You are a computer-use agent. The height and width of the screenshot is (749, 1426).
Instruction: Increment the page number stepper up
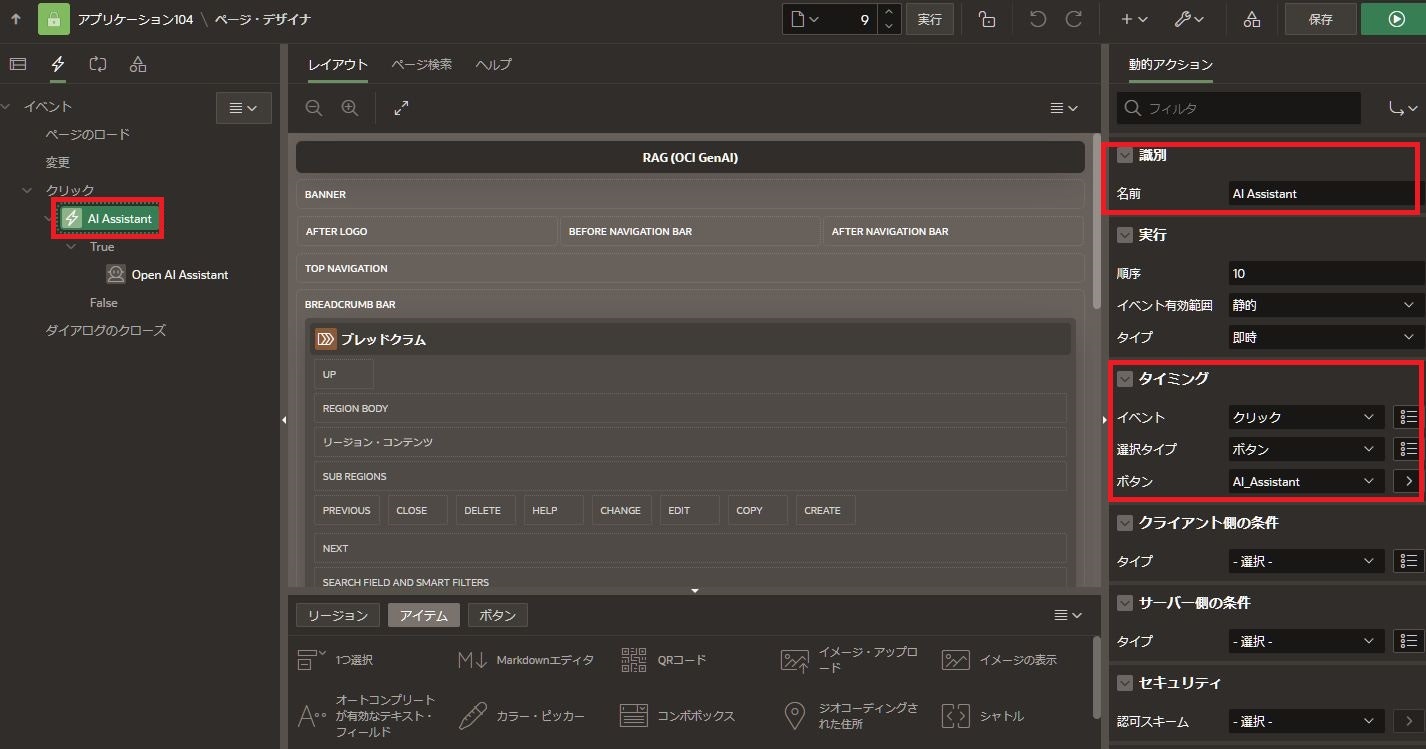coord(889,12)
